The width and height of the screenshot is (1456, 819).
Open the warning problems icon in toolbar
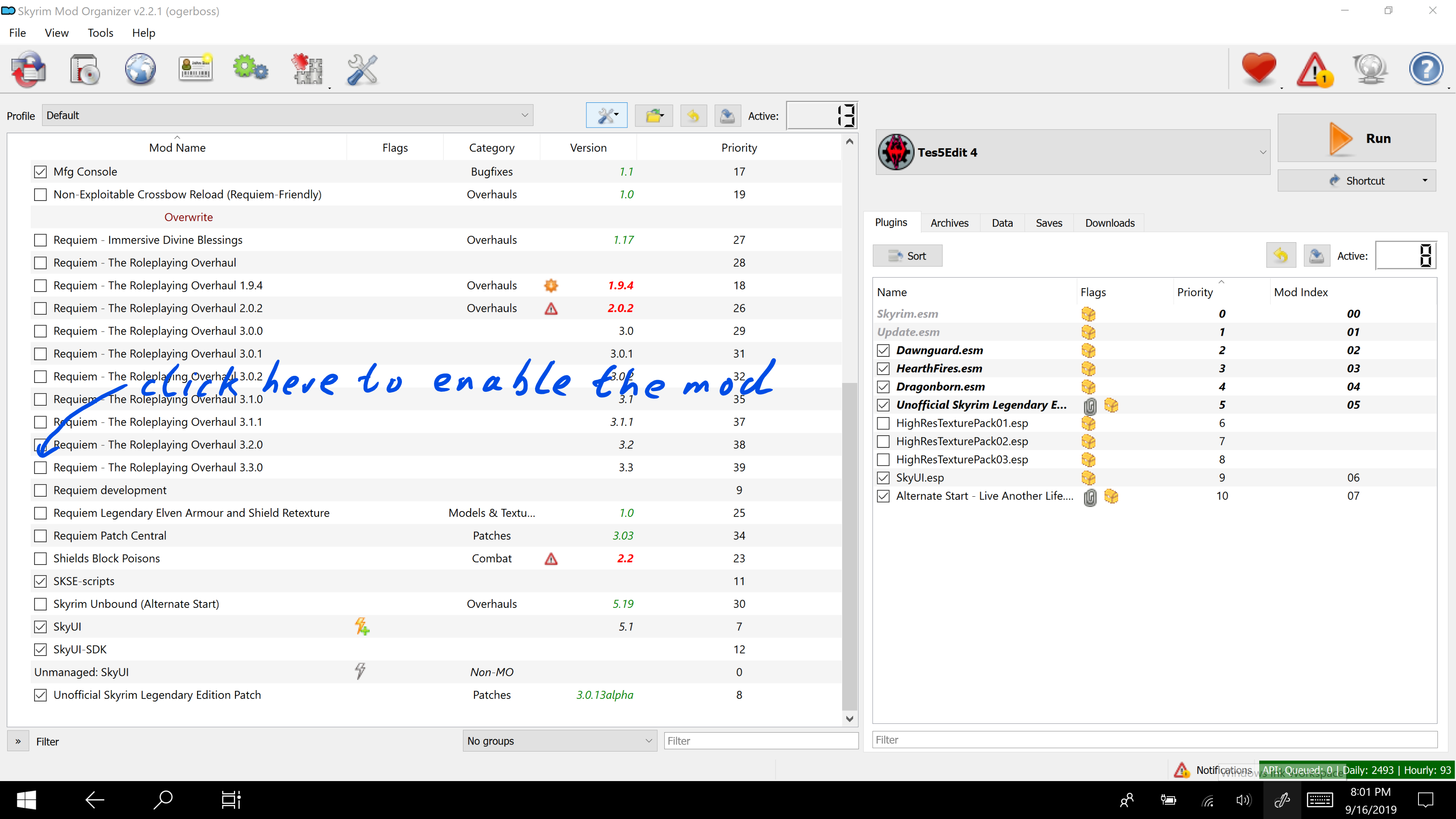(1315, 69)
